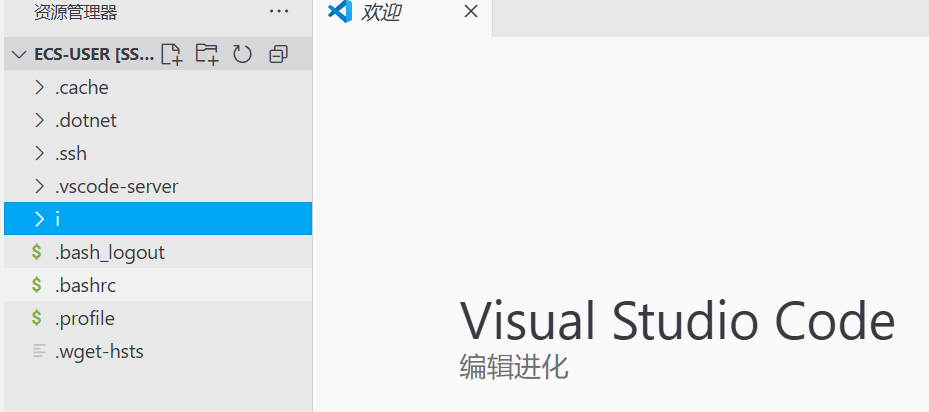Expand the highlighted i folder

[x=158, y=219]
